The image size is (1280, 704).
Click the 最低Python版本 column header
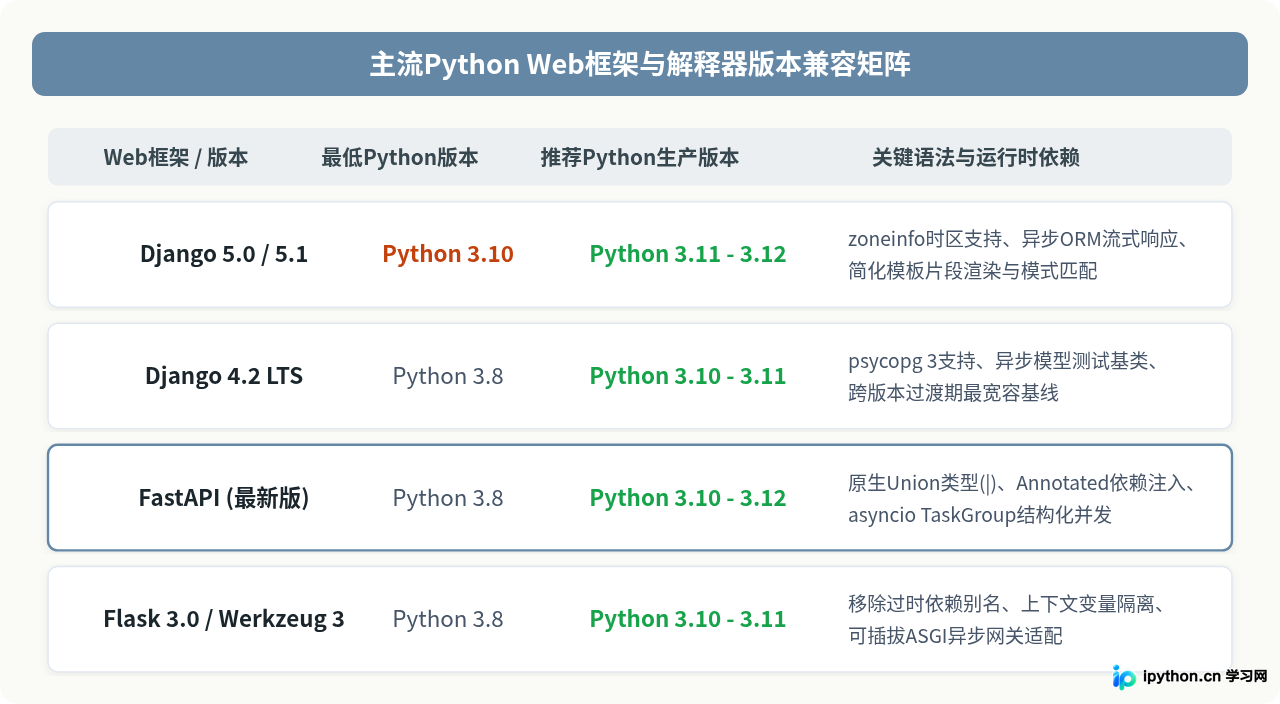[399, 157]
